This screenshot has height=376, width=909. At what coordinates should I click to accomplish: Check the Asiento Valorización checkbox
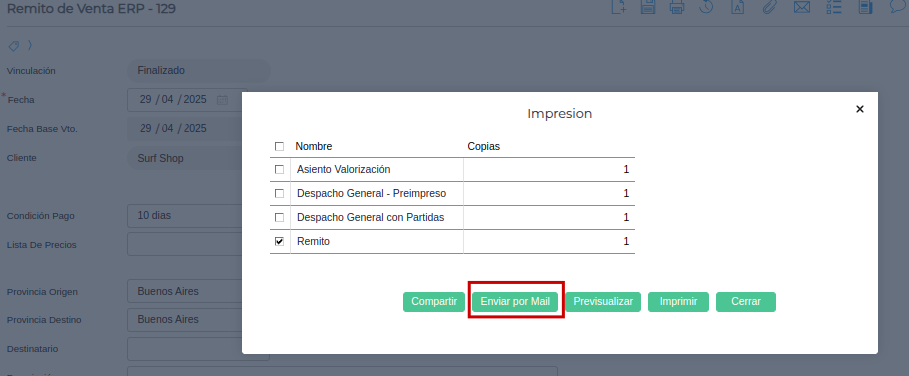279,170
